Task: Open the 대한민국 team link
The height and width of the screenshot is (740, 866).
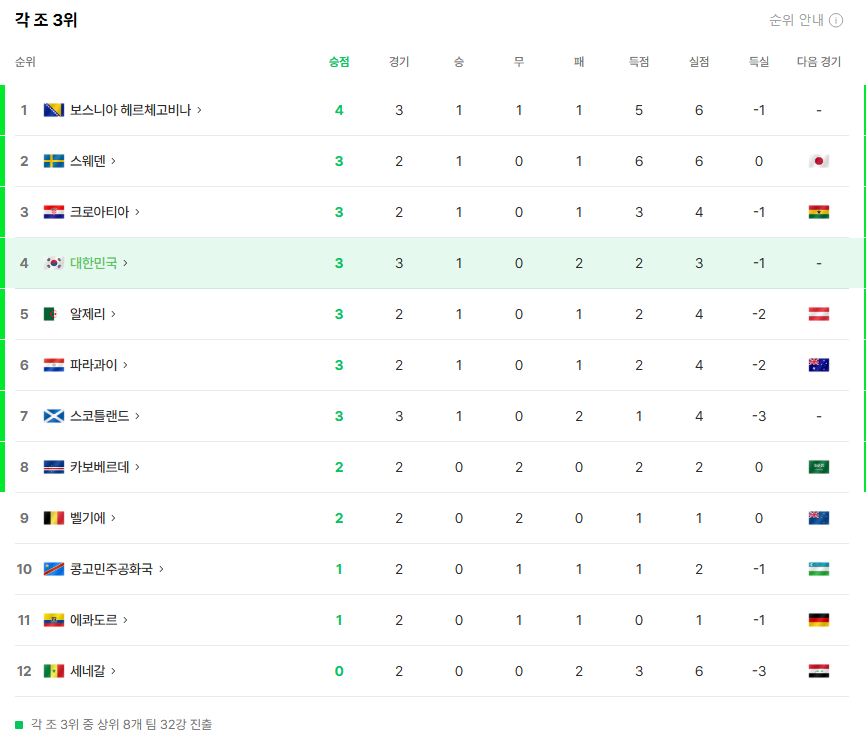Action: point(93,263)
